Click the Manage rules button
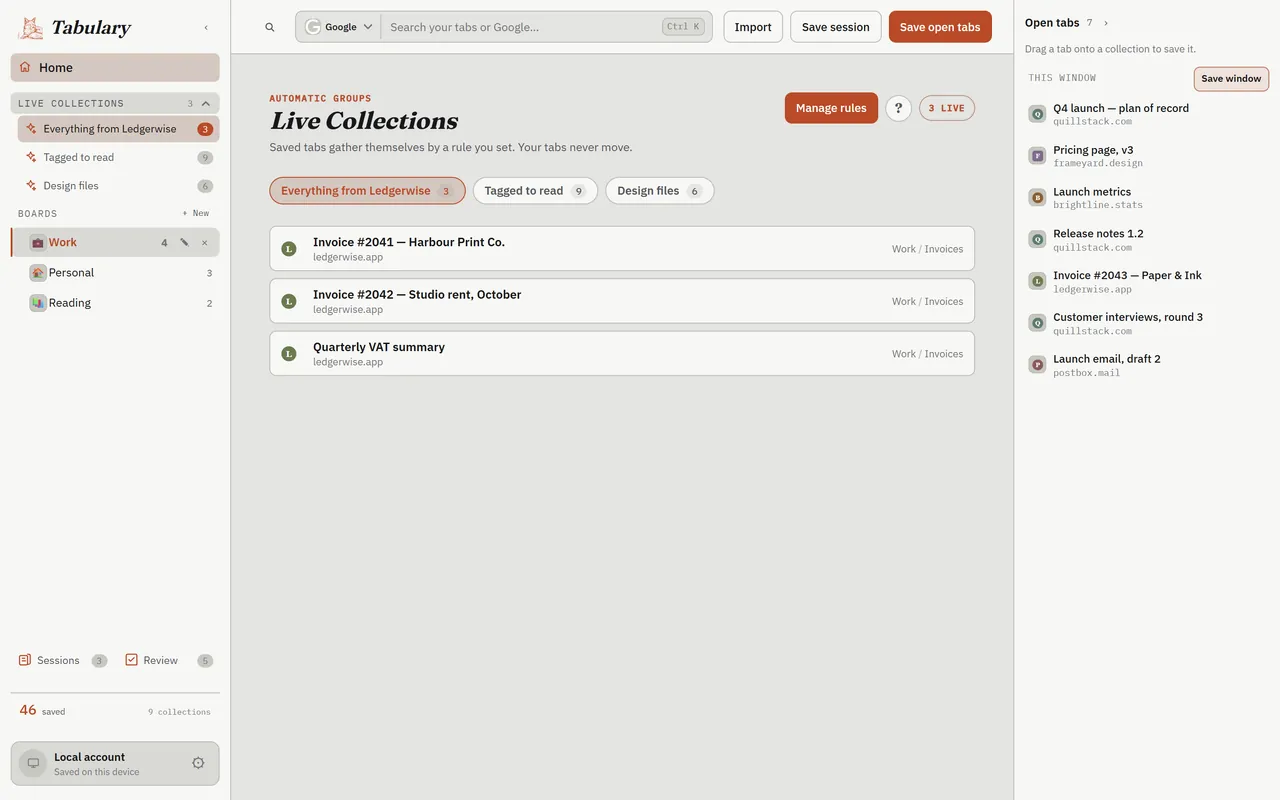This screenshot has height=800, width=1280. (831, 108)
